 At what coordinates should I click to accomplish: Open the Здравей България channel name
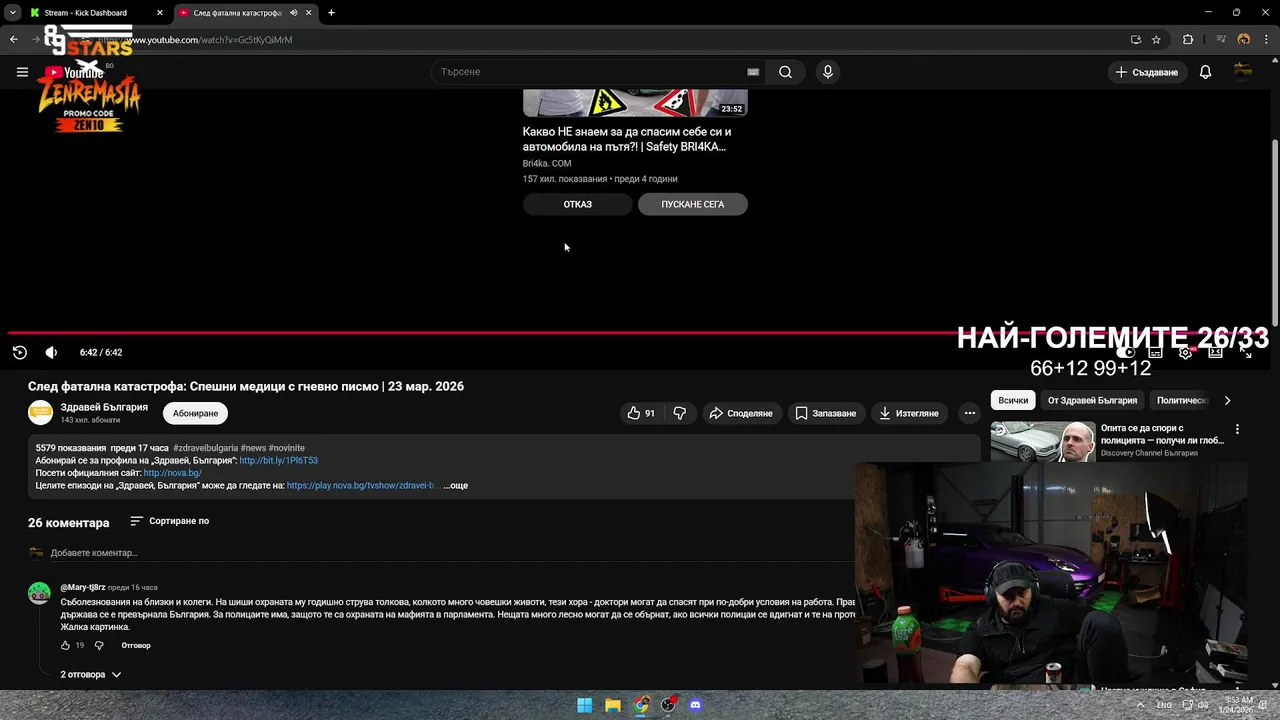point(104,407)
